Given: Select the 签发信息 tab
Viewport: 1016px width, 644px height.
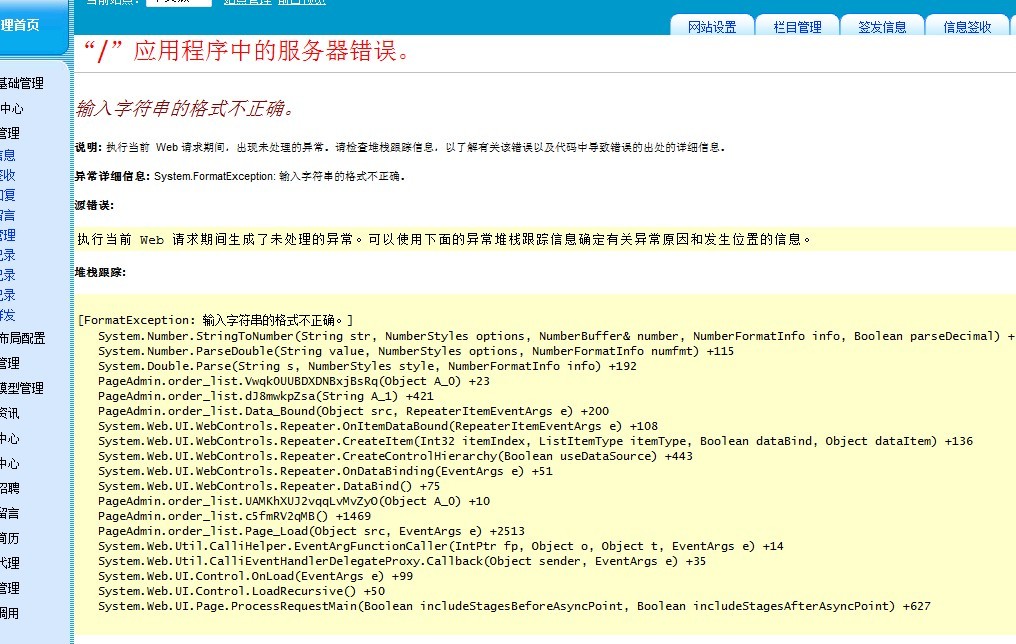Looking at the screenshot, I should tap(882, 27).
